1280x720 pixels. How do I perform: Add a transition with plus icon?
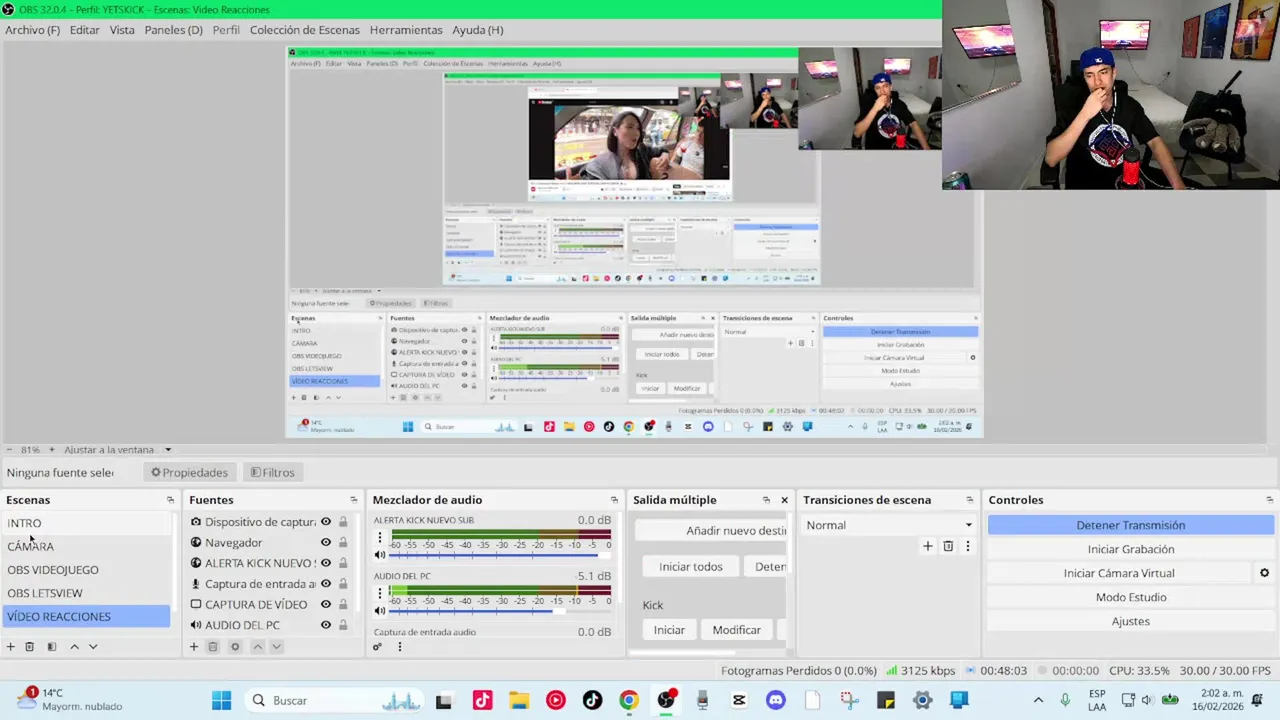click(x=928, y=546)
